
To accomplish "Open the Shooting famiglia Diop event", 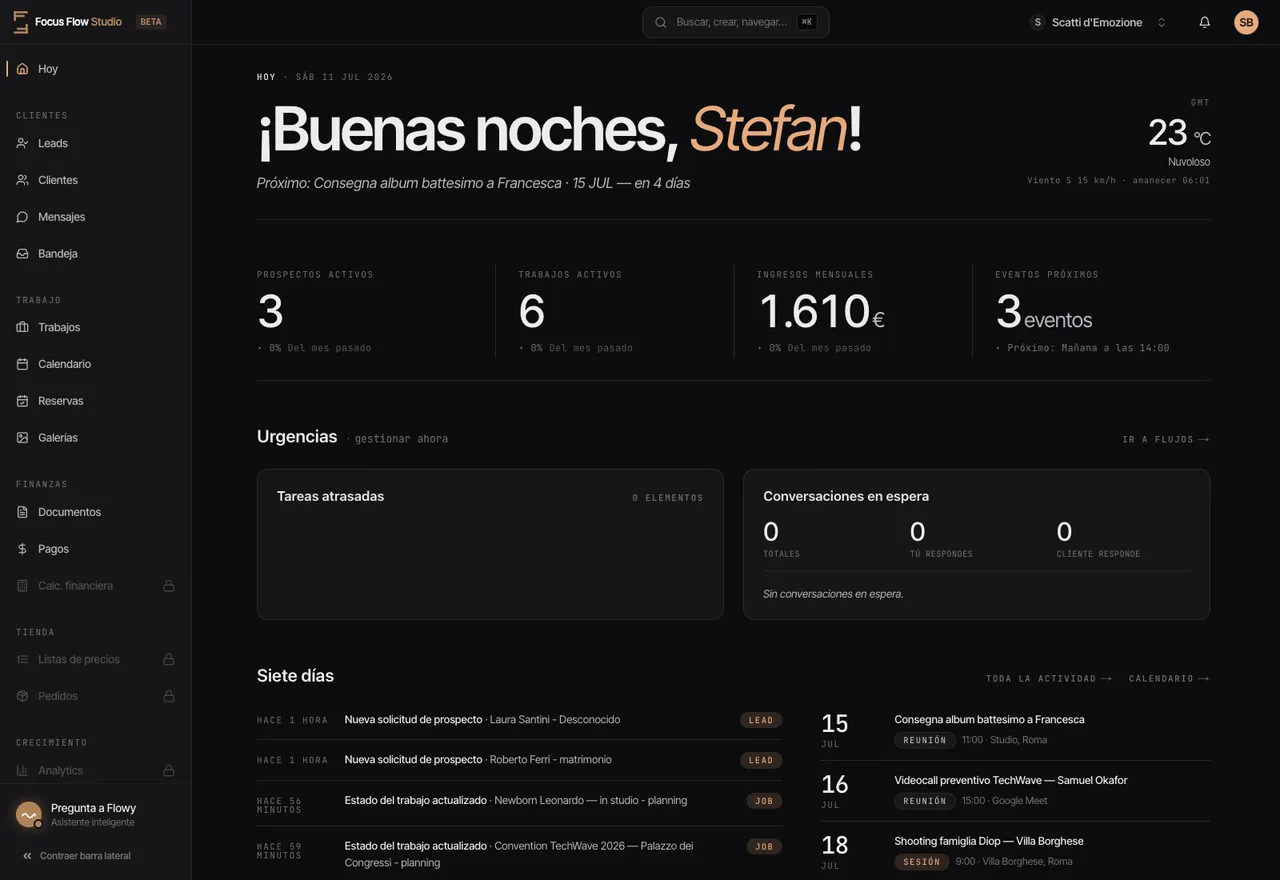I will tap(1015, 852).
